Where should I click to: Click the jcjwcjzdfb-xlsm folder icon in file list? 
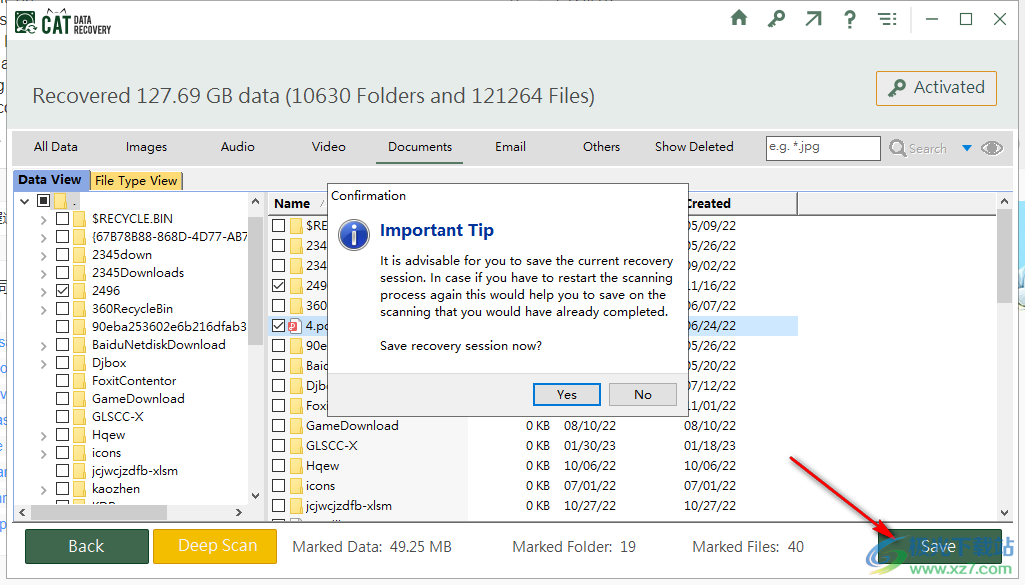[x=295, y=506]
